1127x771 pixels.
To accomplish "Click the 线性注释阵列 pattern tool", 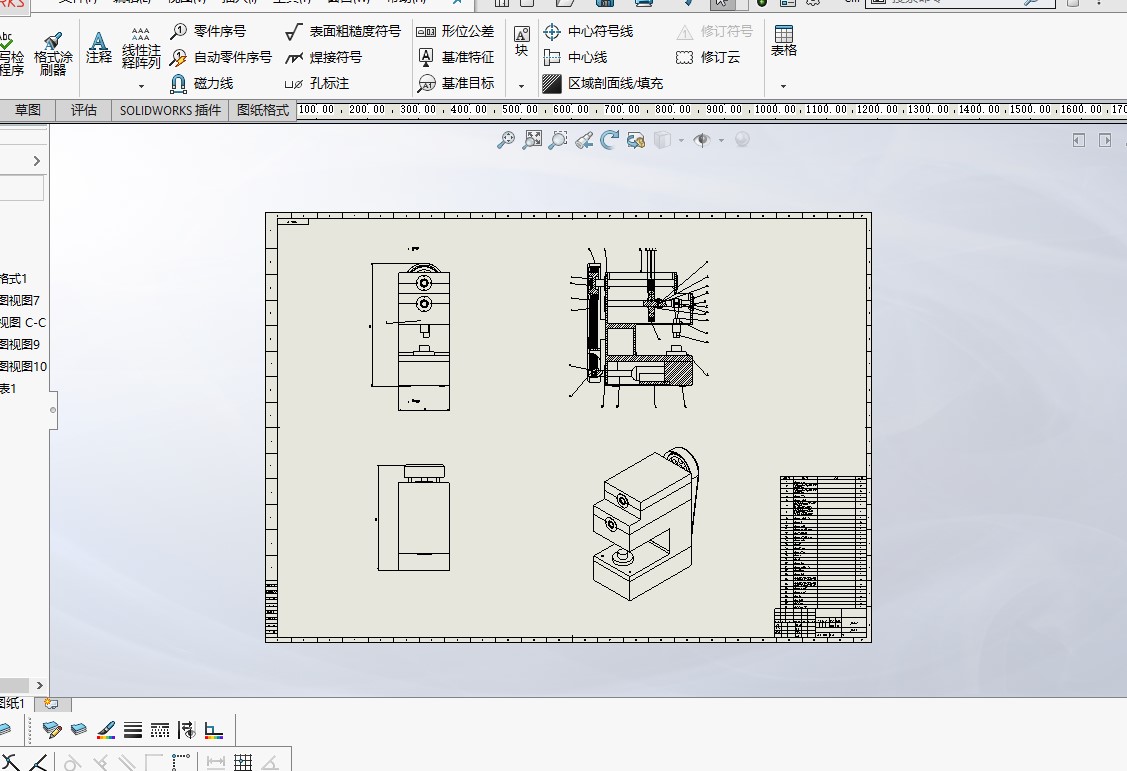I will (x=141, y=49).
